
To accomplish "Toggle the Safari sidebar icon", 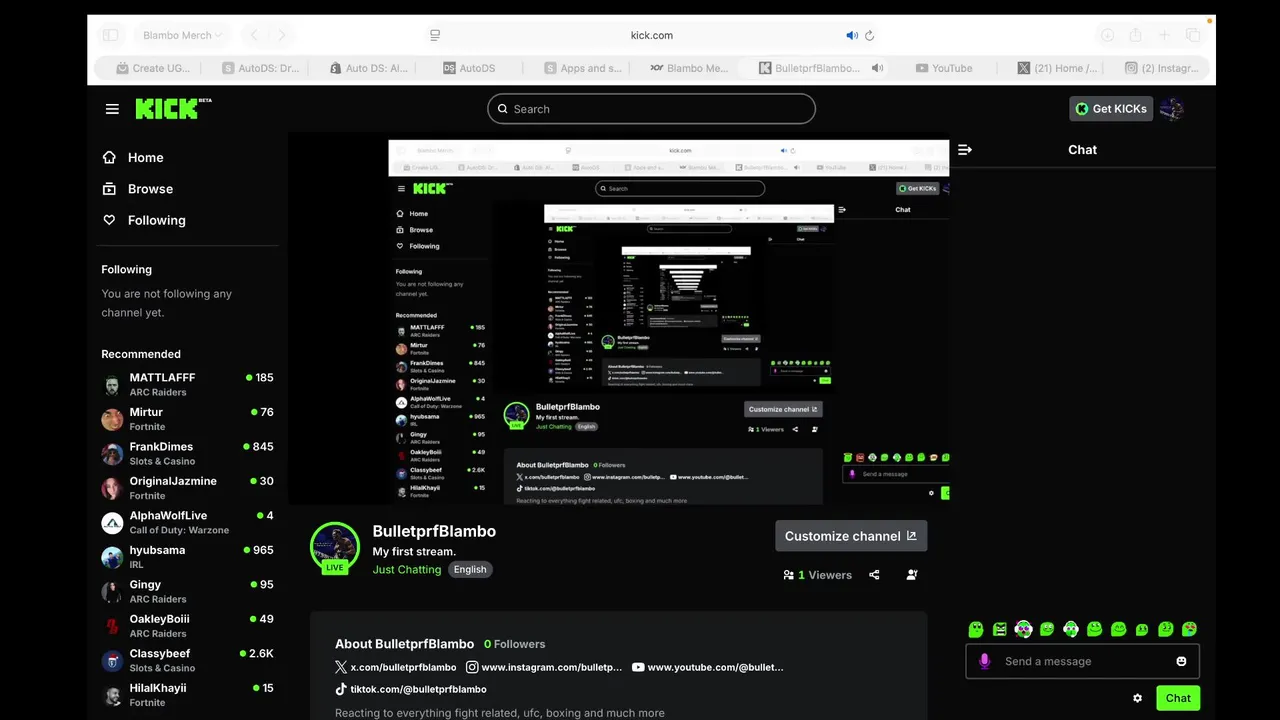I will click(111, 35).
